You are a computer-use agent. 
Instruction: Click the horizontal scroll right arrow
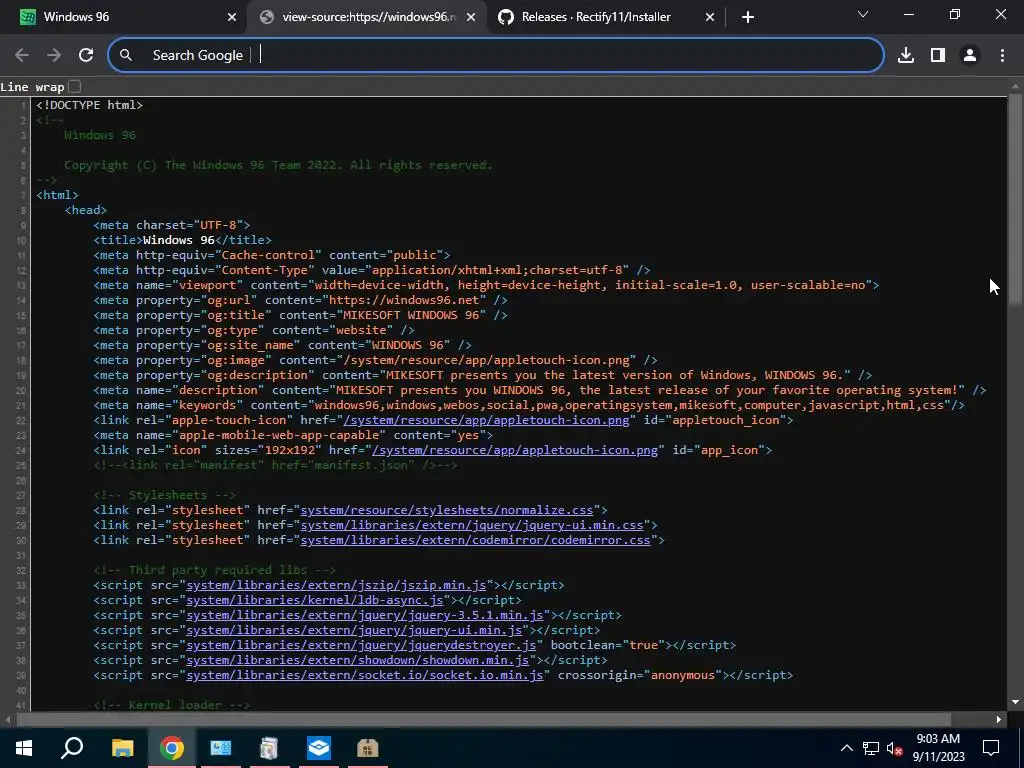(x=999, y=720)
